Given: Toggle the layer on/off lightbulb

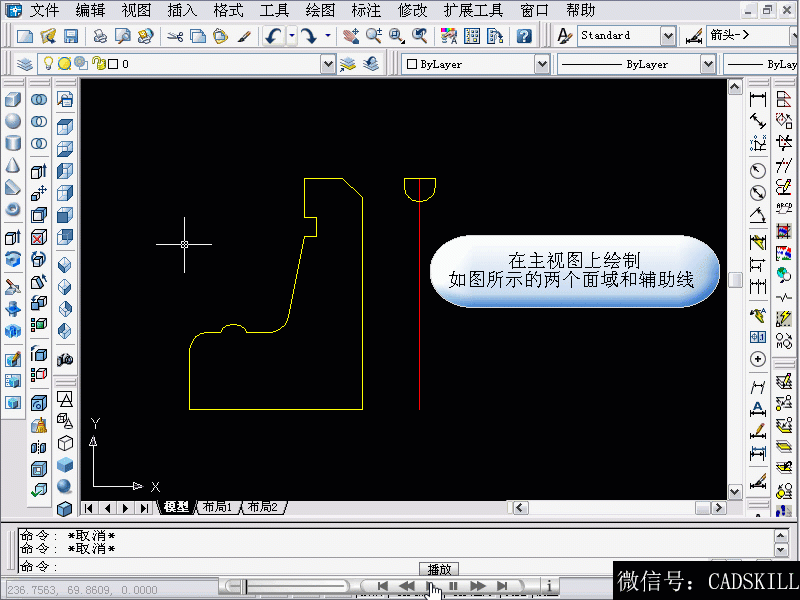Looking at the screenshot, I should [49, 64].
